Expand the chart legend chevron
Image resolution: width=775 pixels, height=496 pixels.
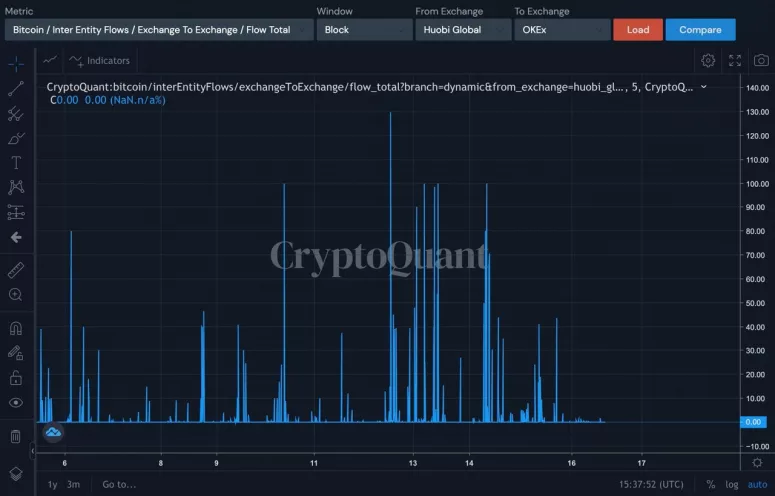tap(704, 87)
